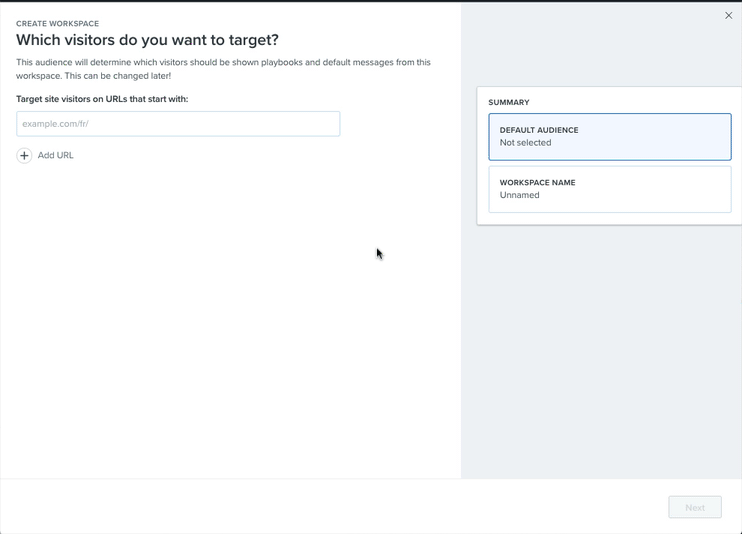Click the WORKSPACE NAME title text
The height and width of the screenshot is (534, 742).
(538, 183)
